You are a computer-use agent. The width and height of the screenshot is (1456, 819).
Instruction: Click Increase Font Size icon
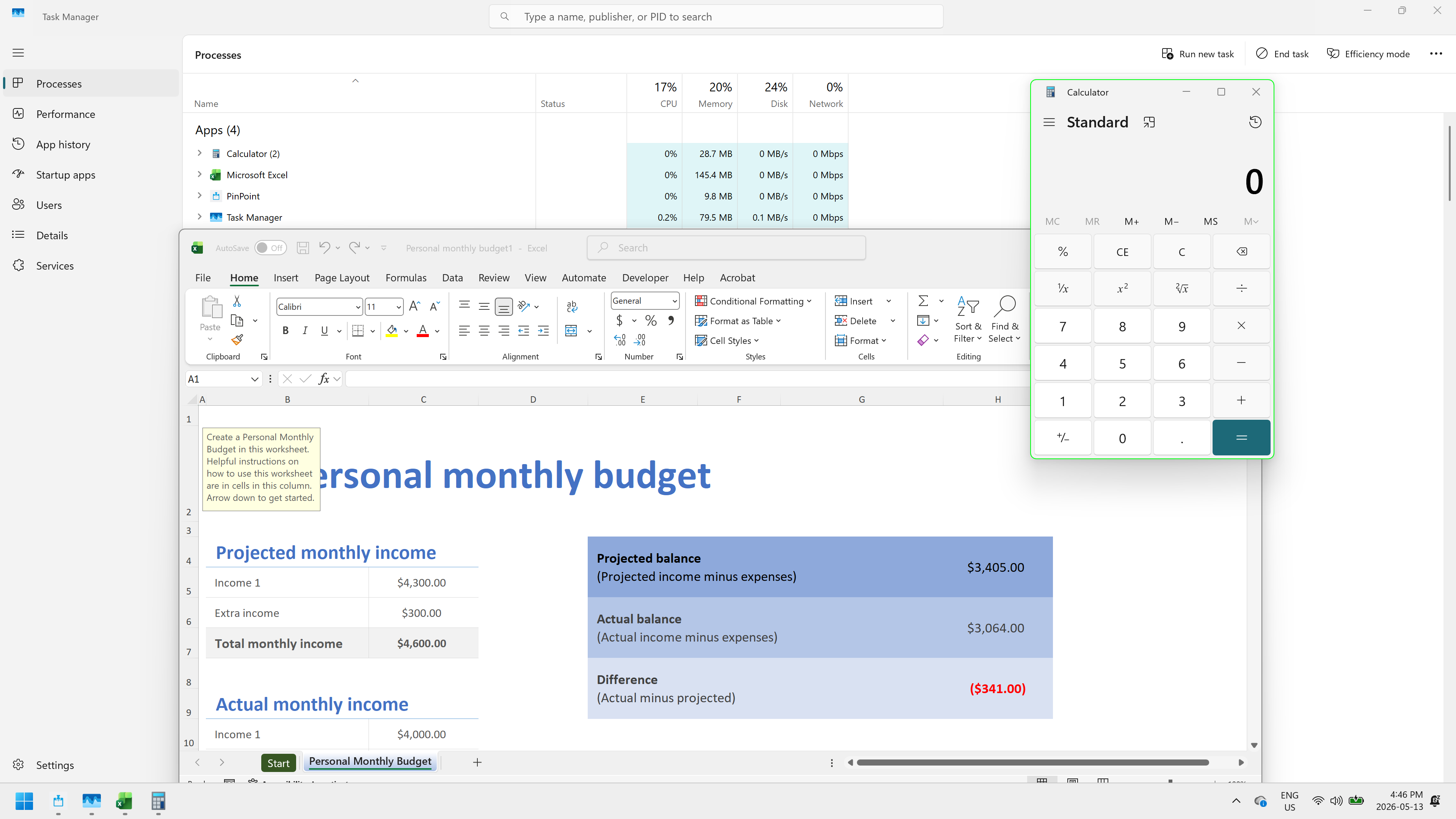(414, 306)
